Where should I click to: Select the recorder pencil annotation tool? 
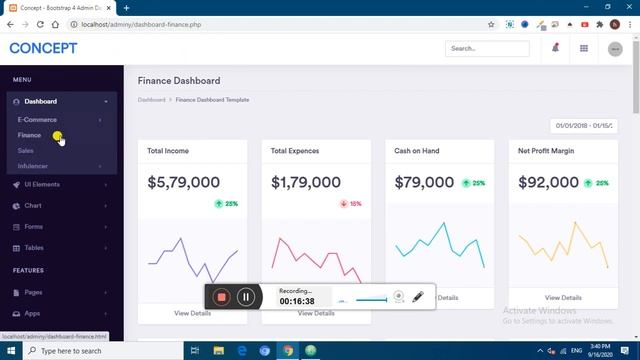coord(418,297)
